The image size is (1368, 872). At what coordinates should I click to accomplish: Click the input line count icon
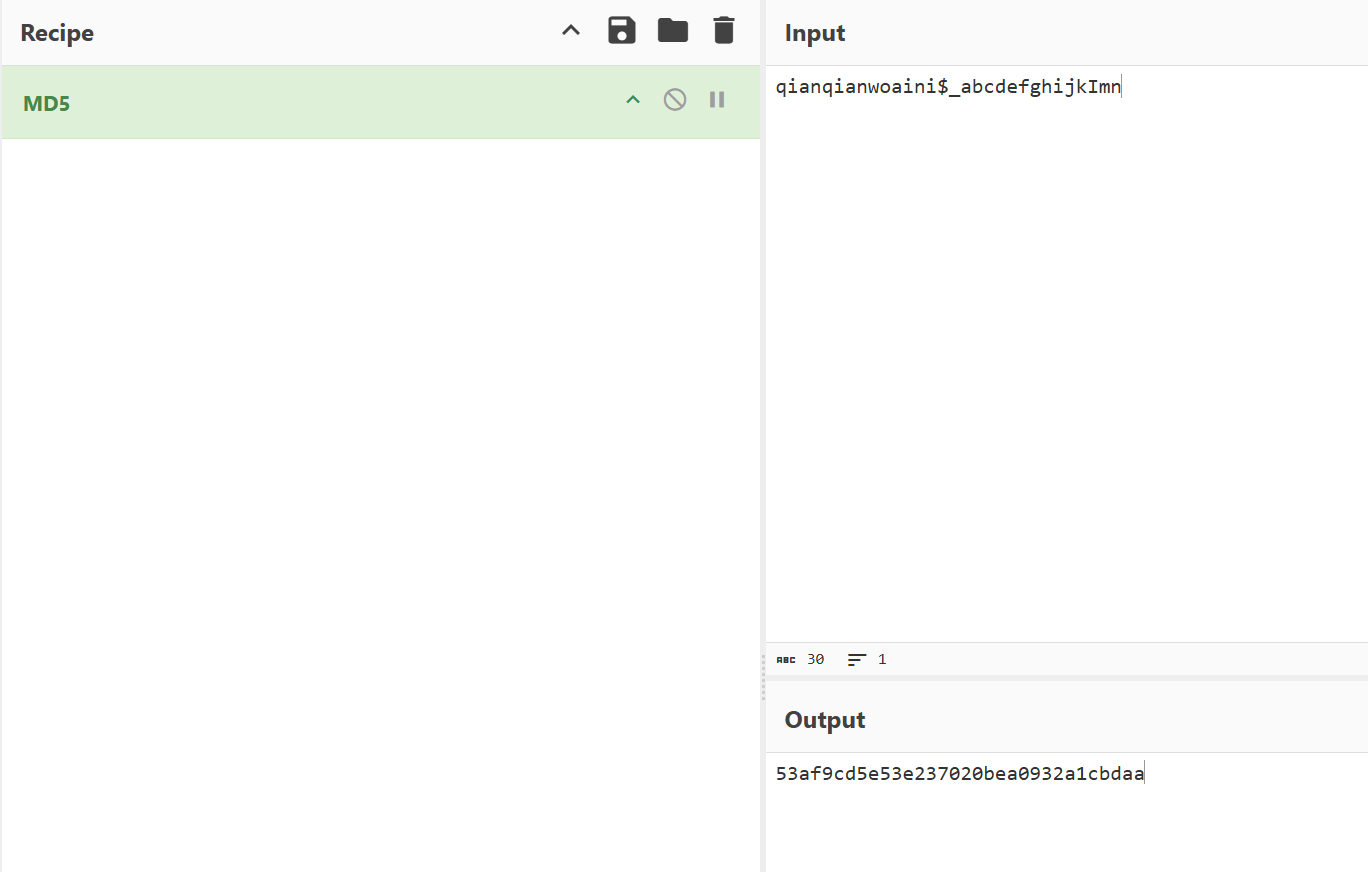tap(857, 660)
